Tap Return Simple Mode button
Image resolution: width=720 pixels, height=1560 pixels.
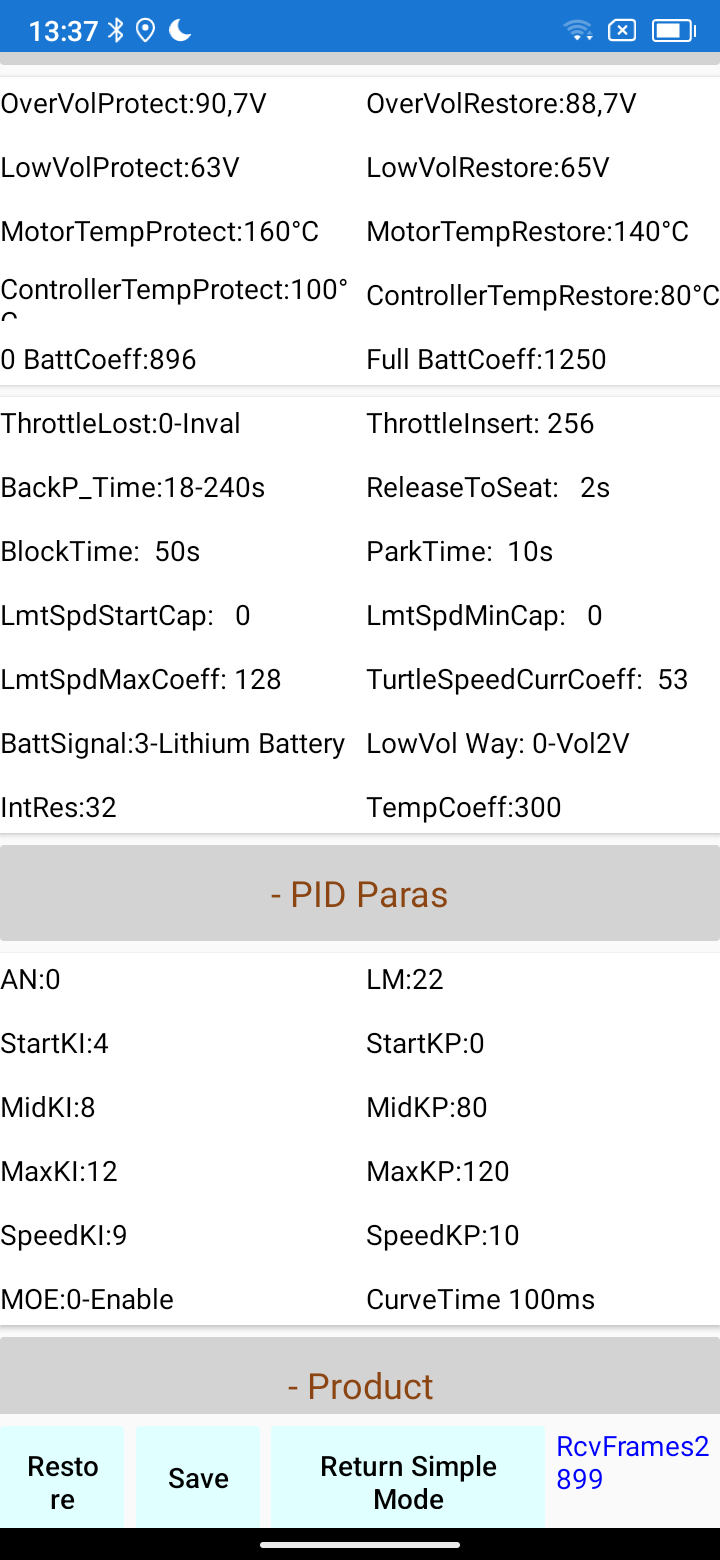point(408,1482)
